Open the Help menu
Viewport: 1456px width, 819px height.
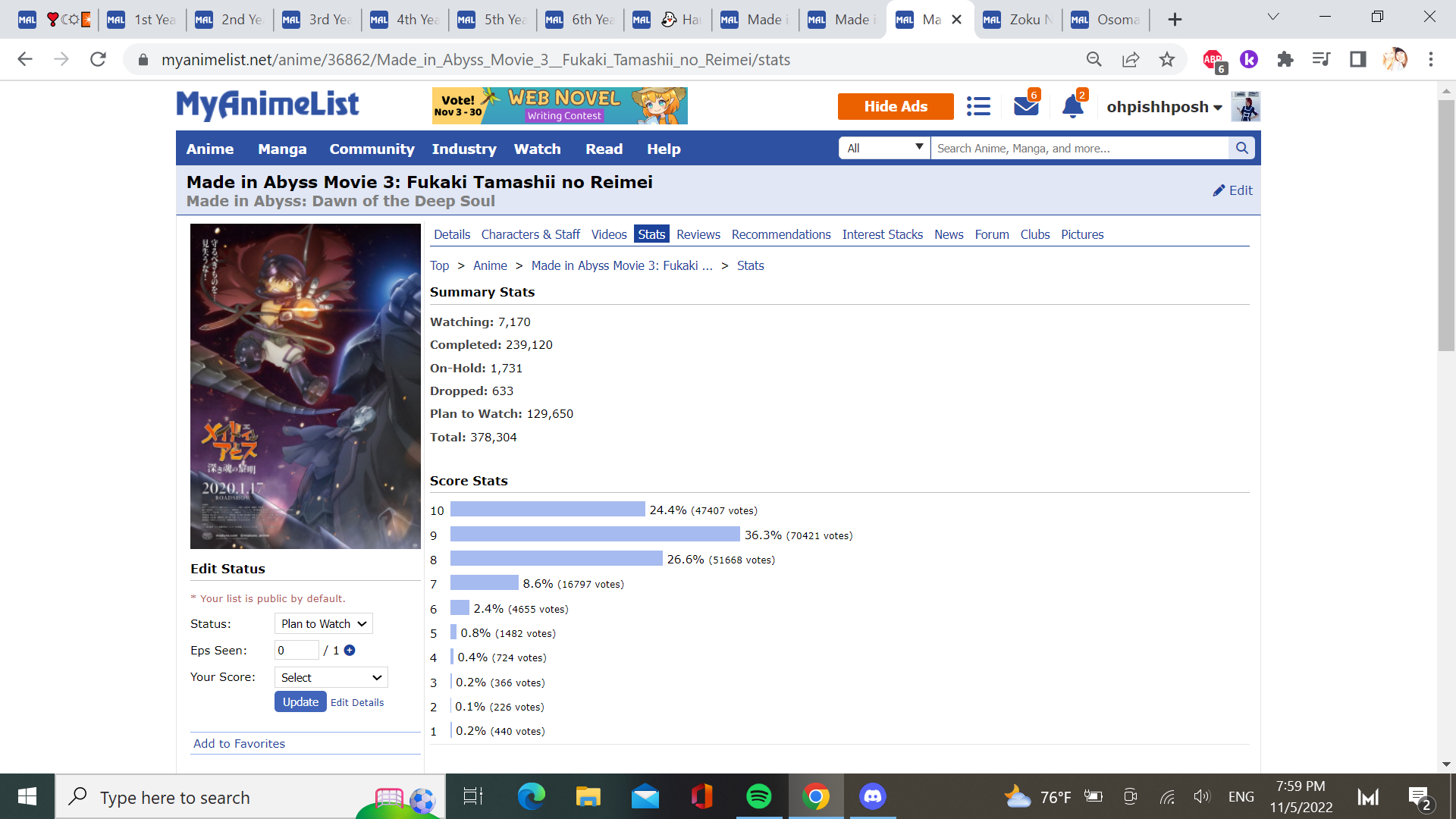pos(664,149)
